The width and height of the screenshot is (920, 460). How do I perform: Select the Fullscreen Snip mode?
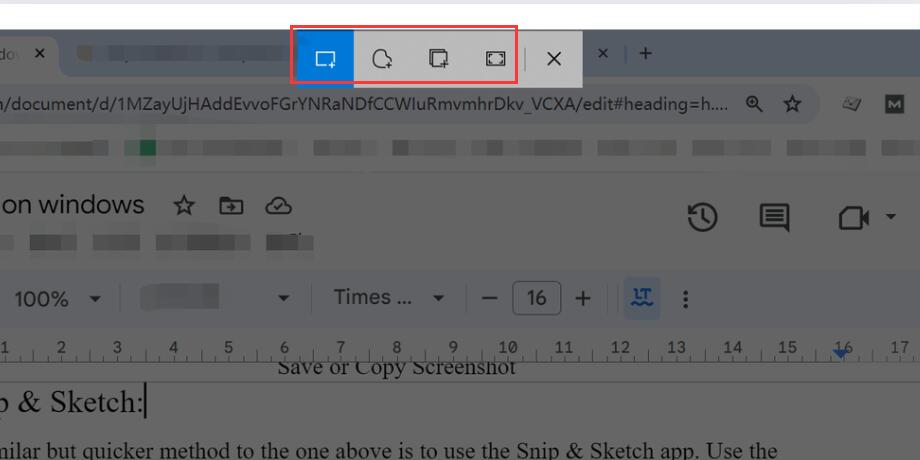point(495,59)
